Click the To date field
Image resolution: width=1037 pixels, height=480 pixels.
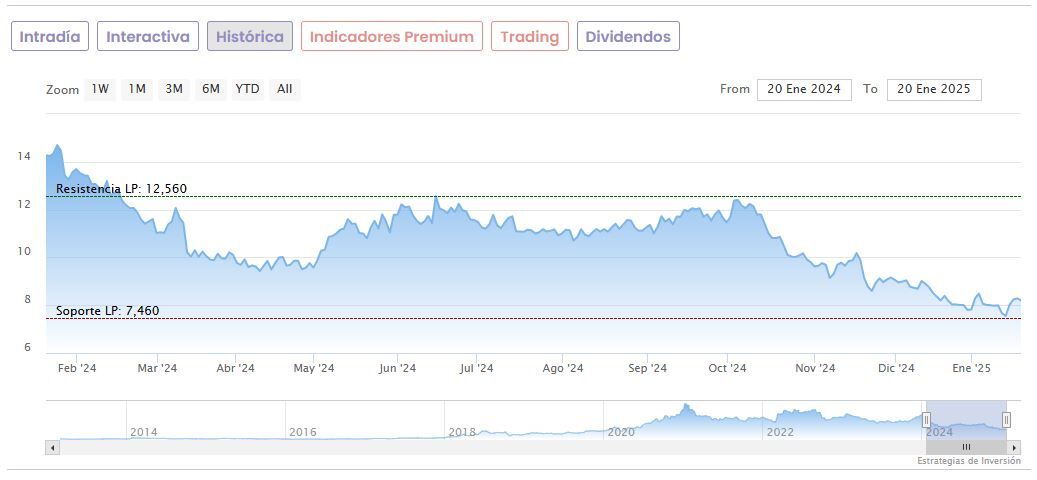[934, 89]
